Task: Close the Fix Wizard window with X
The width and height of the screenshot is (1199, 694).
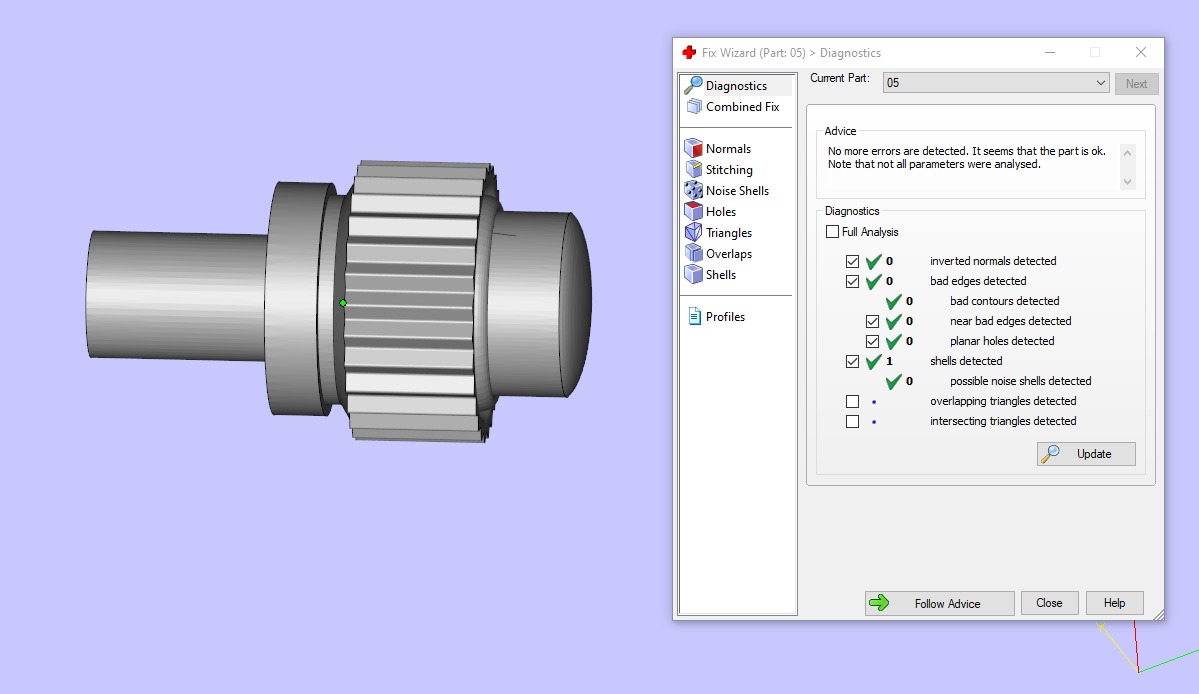Action: 1140,52
